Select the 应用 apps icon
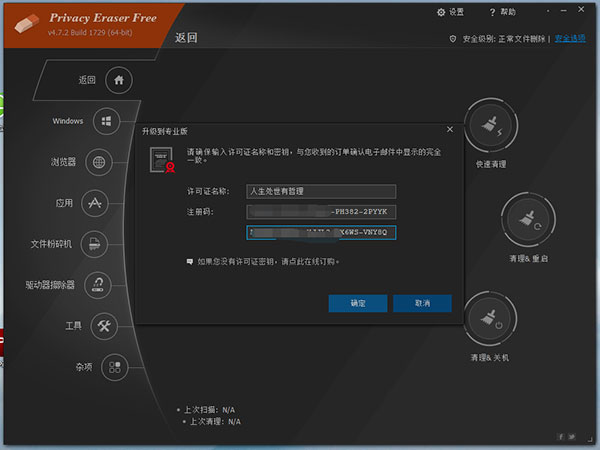The height and width of the screenshot is (450, 600). [x=95, y=203]
